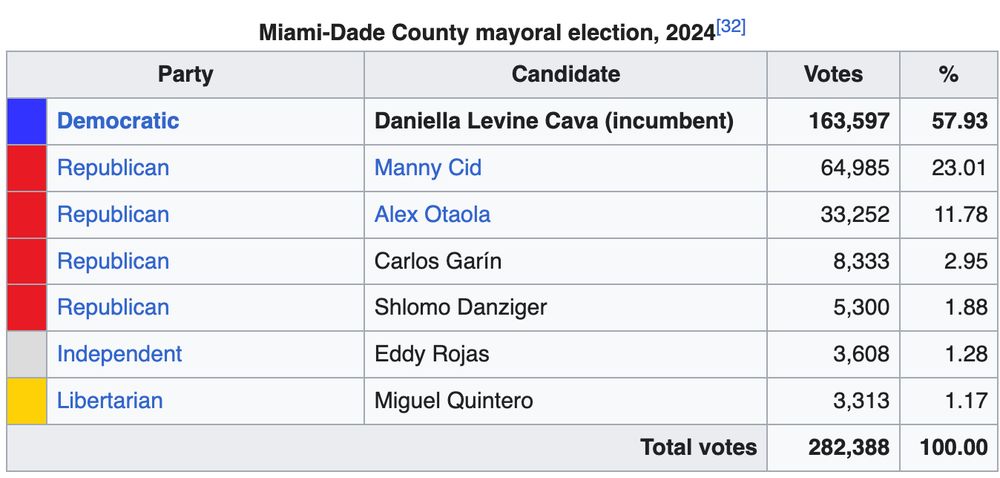Screen dimensions: 1000x478
Task: Select the Votes column header
Action: 833,75
